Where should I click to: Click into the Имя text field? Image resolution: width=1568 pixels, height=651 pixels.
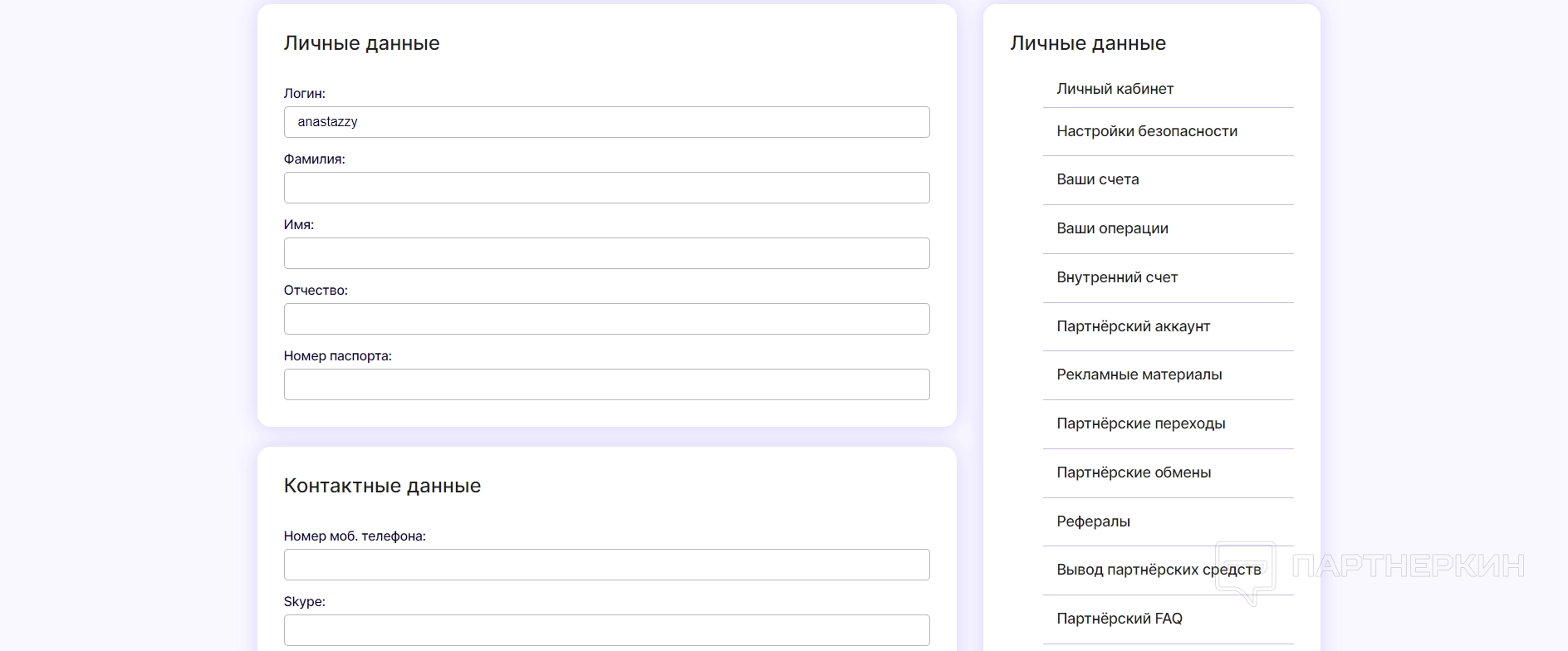pyautogui.click(x=606, y=253)
